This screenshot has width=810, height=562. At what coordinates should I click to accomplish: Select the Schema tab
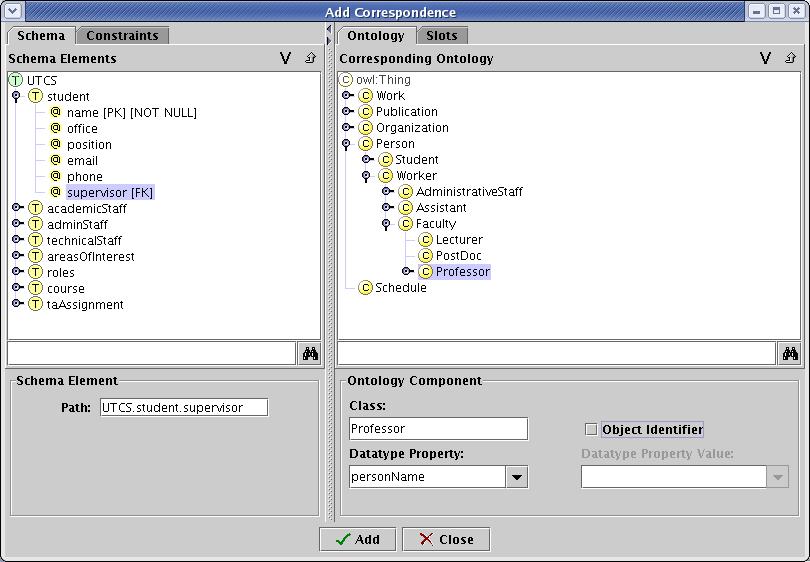(41, 36)
